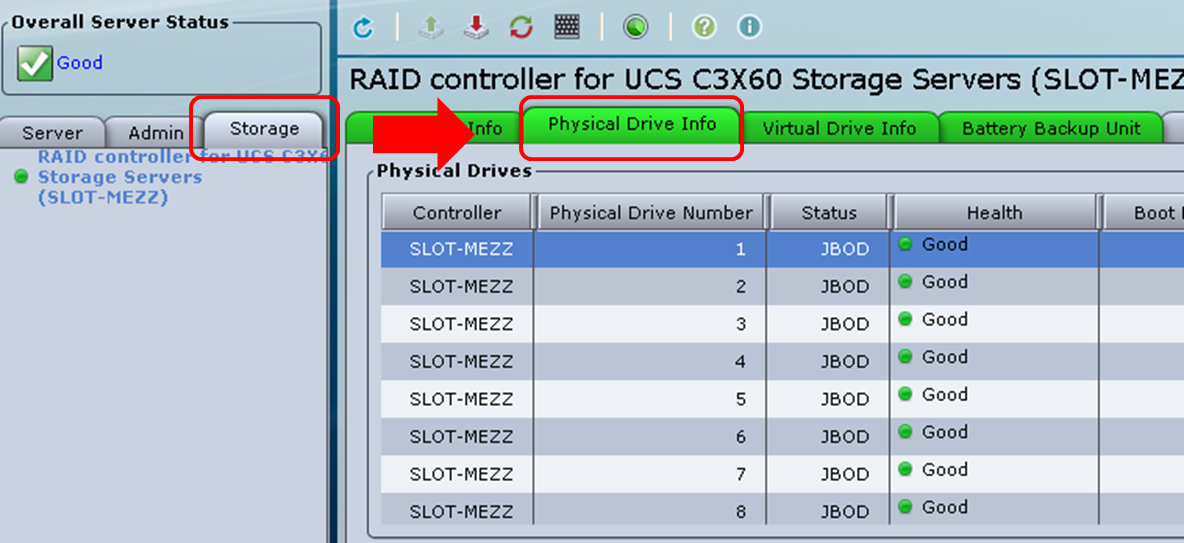Click the red-green circular arrows reboot icon
The width and height of the screenshot is (1184, 543).
pos(521,28)
